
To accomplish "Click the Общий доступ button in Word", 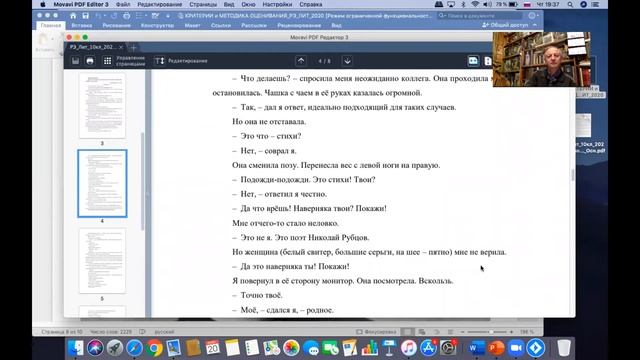I will (x=505, y=25).
